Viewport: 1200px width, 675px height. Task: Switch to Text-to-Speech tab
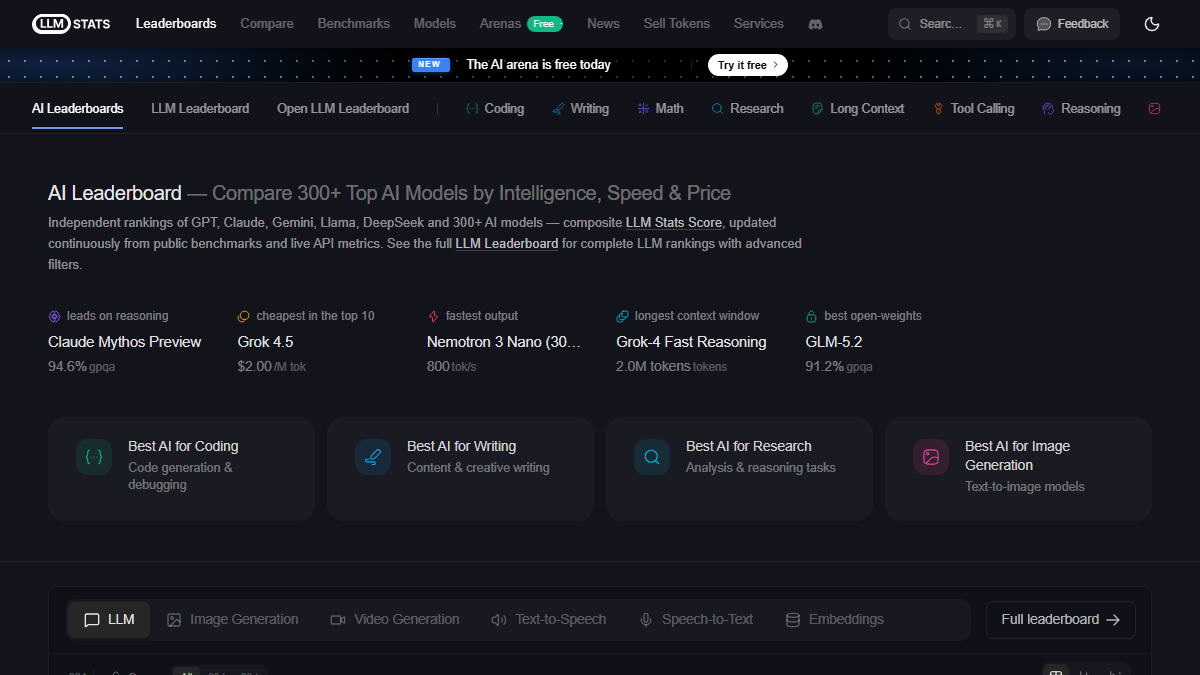[x=549, y=620]
